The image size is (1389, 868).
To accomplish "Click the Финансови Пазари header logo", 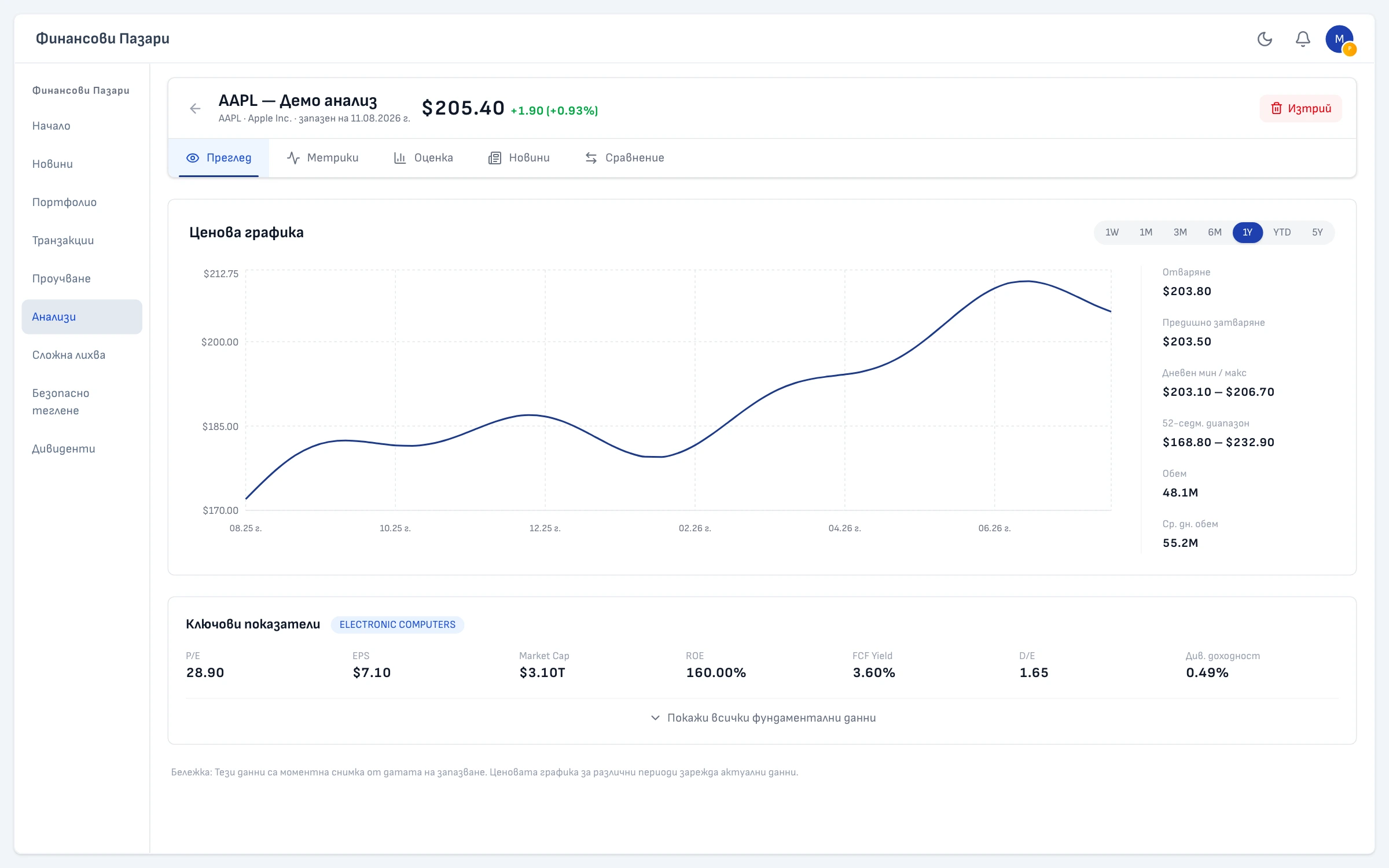I will pos(102,39).
